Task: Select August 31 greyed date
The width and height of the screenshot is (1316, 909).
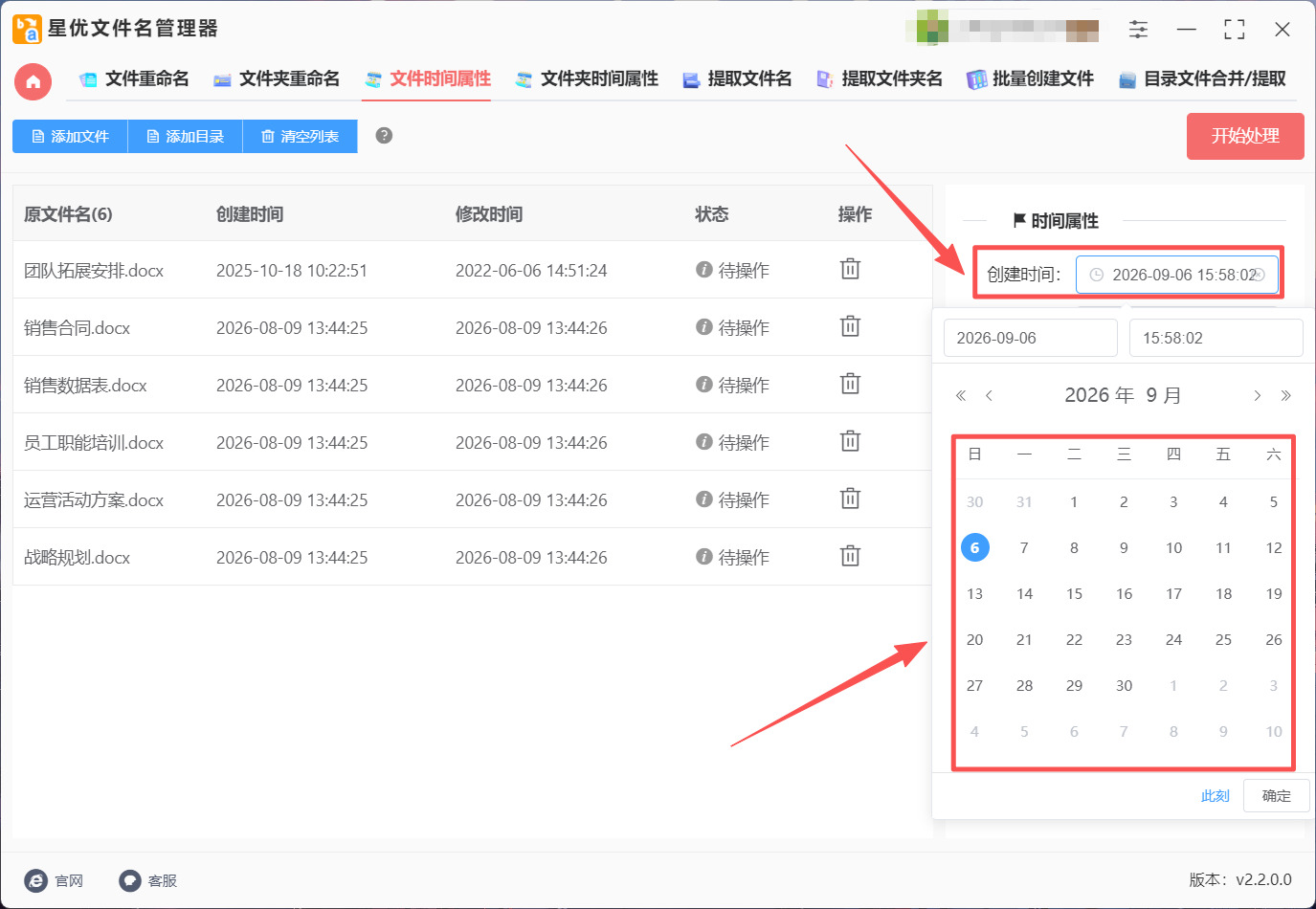Action: [x=1024, y=501]
